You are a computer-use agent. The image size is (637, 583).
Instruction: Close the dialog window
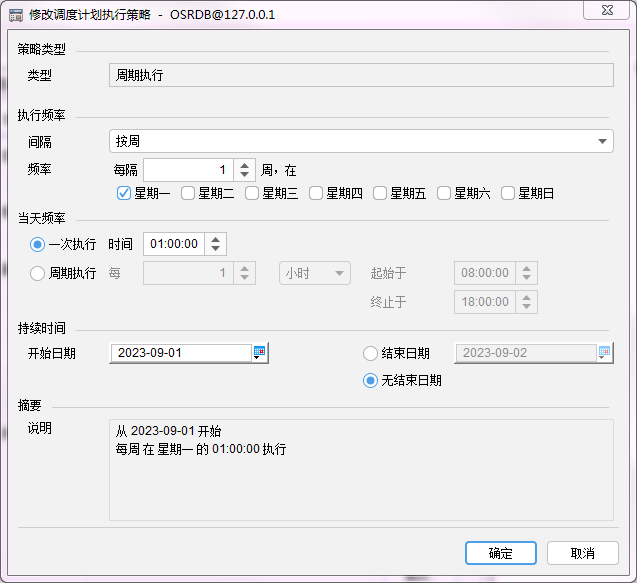coord(607,10)
